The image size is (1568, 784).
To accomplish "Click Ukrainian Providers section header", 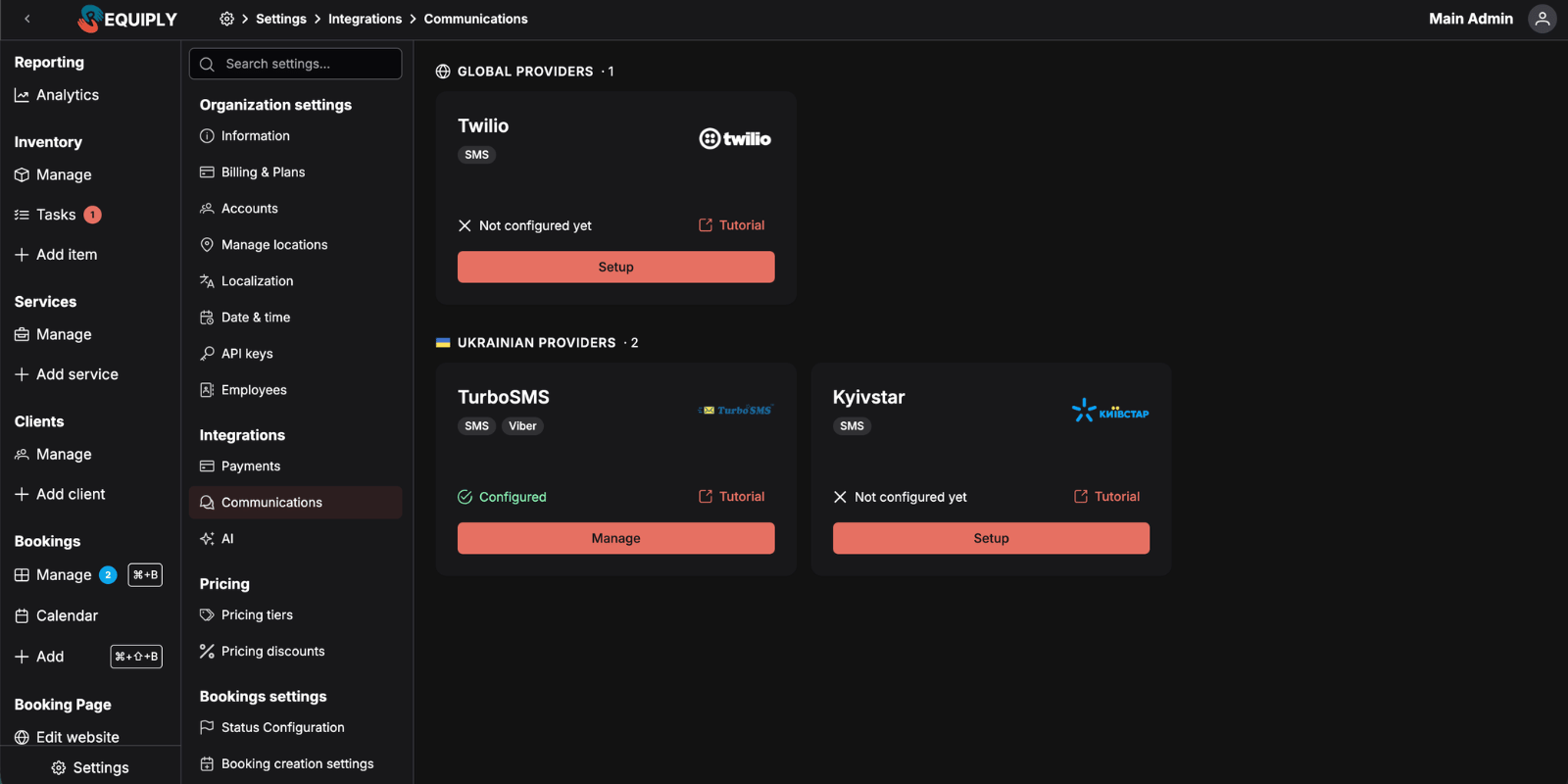I will click(x=537, y=343).
